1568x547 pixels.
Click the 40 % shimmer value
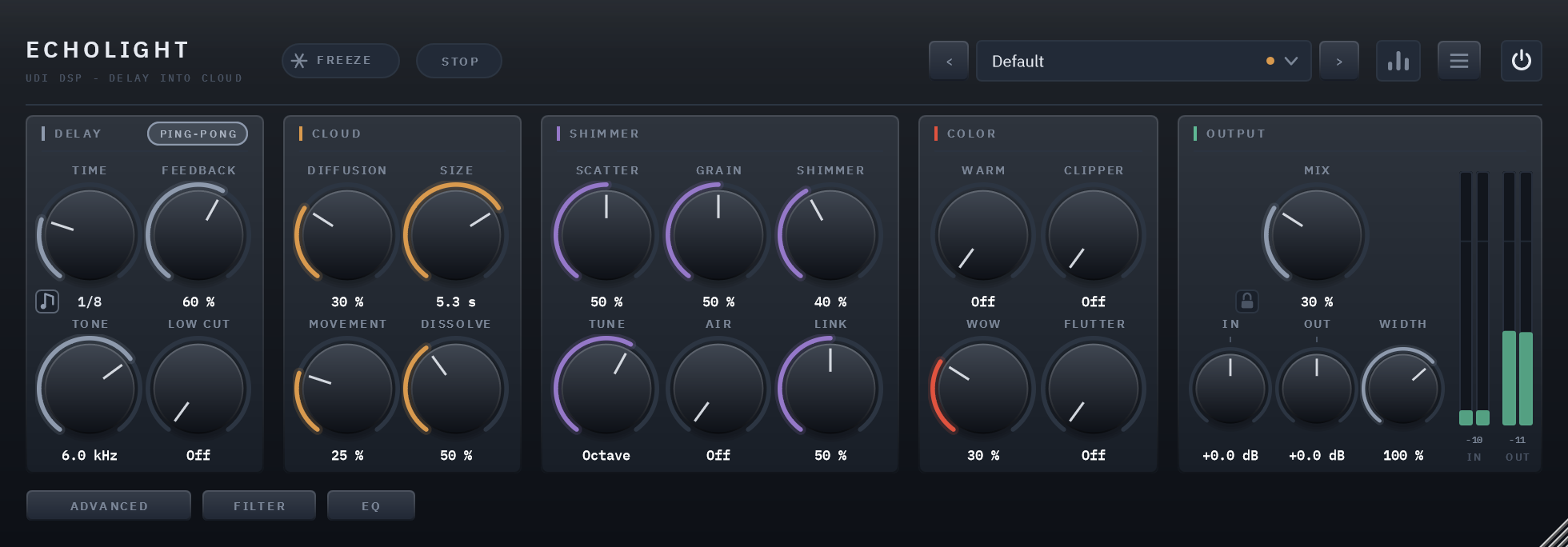pyautogui.click(x=830, y=301)
